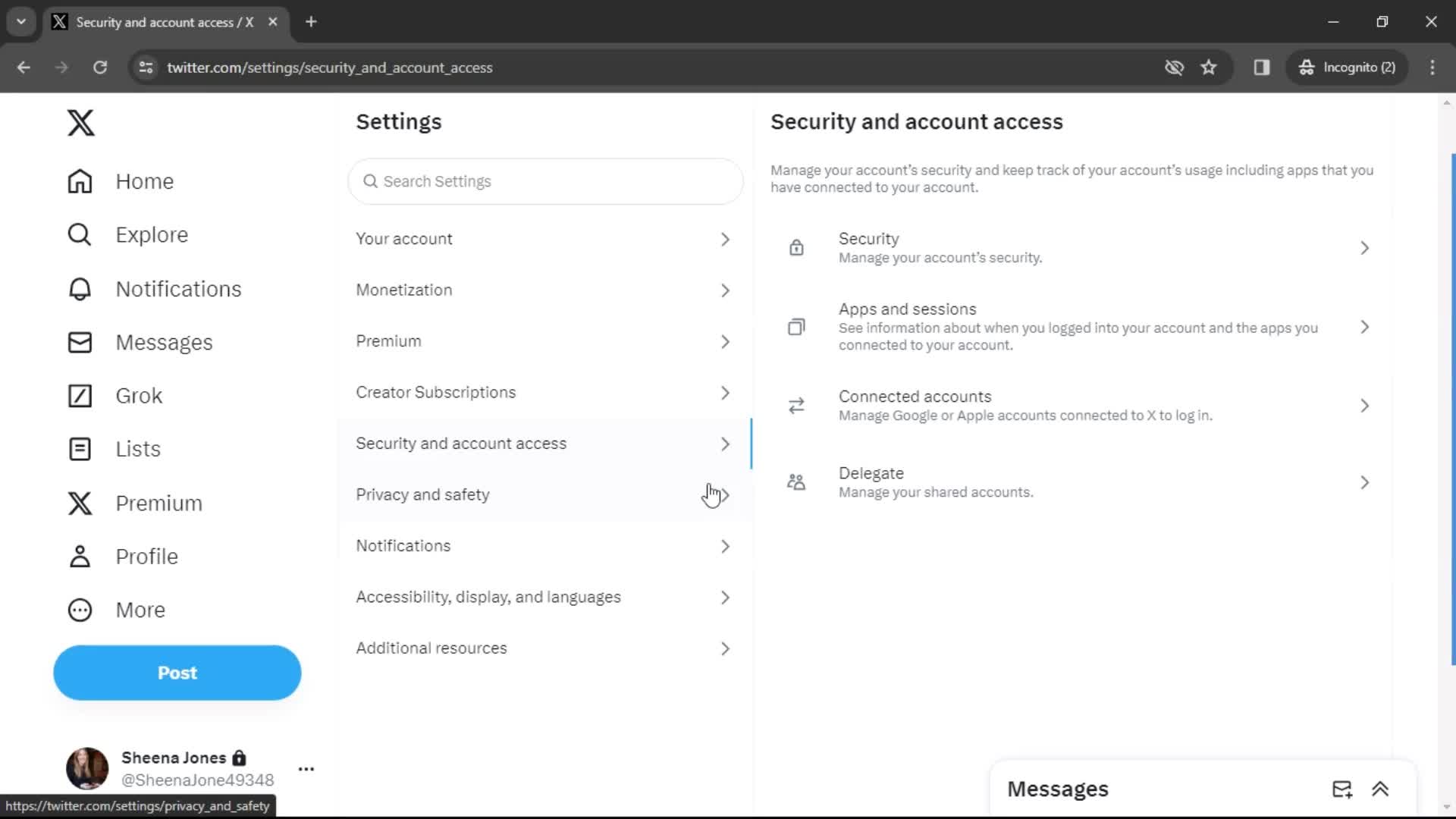The width and height of the screenshot is (1456, 819).
Task: Click the Post button
Action: [177, 673]
